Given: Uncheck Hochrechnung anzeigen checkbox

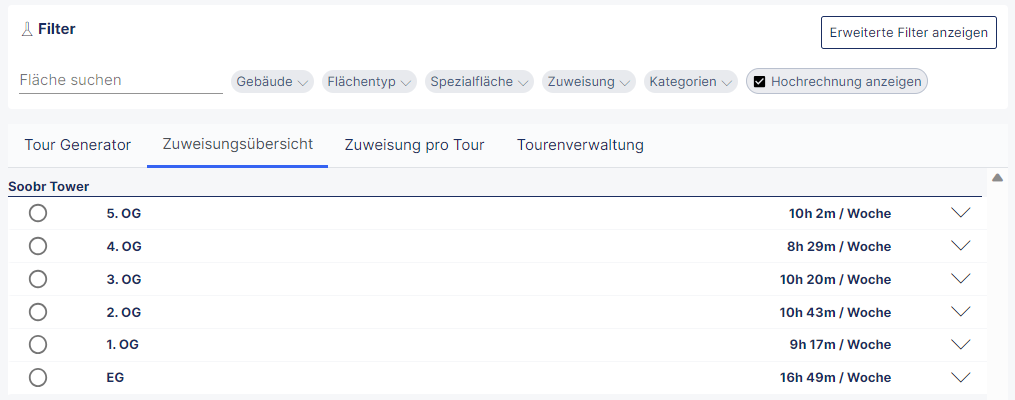Looking at the screenshot, I should 760,82.
